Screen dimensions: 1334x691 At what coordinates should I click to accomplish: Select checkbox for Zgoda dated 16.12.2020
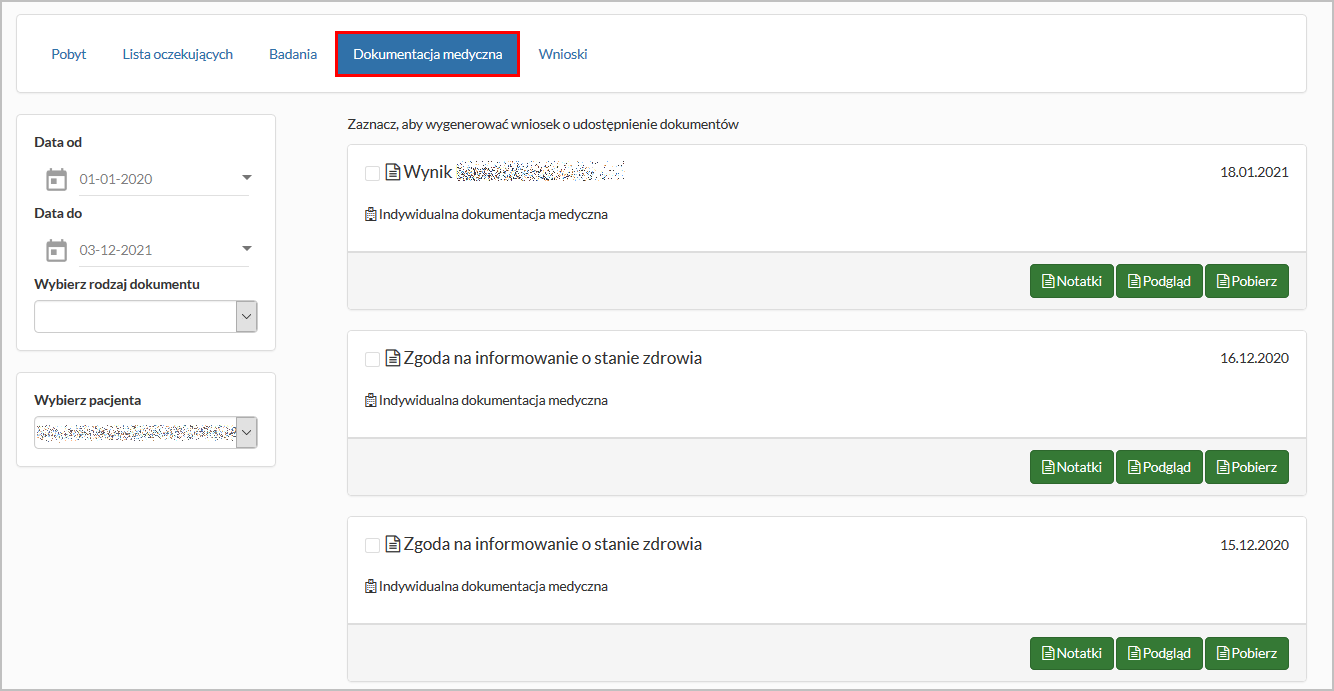pos(372,359)
